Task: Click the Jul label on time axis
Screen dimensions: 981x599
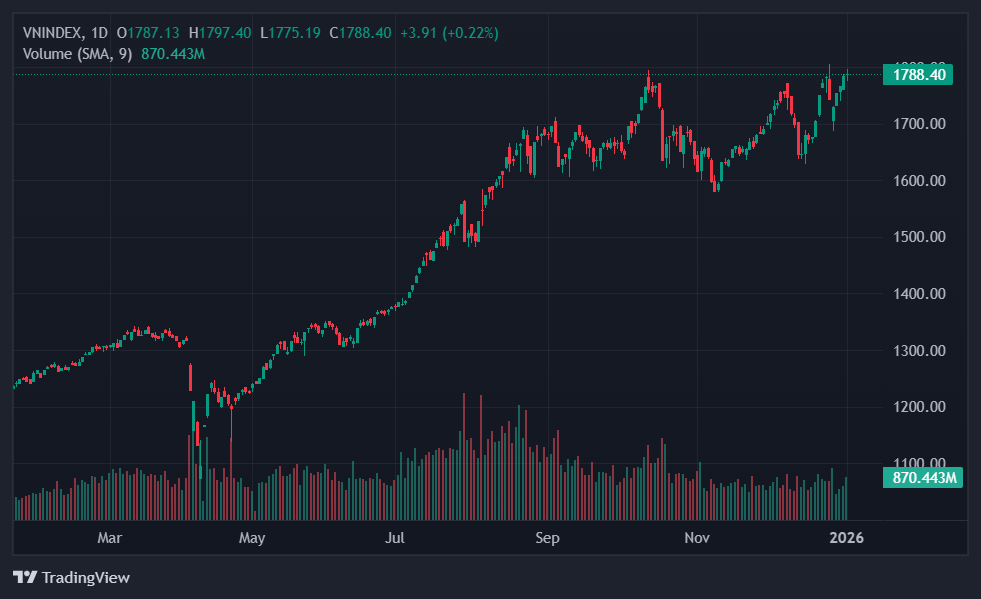Action: click(x=397, y=538)
